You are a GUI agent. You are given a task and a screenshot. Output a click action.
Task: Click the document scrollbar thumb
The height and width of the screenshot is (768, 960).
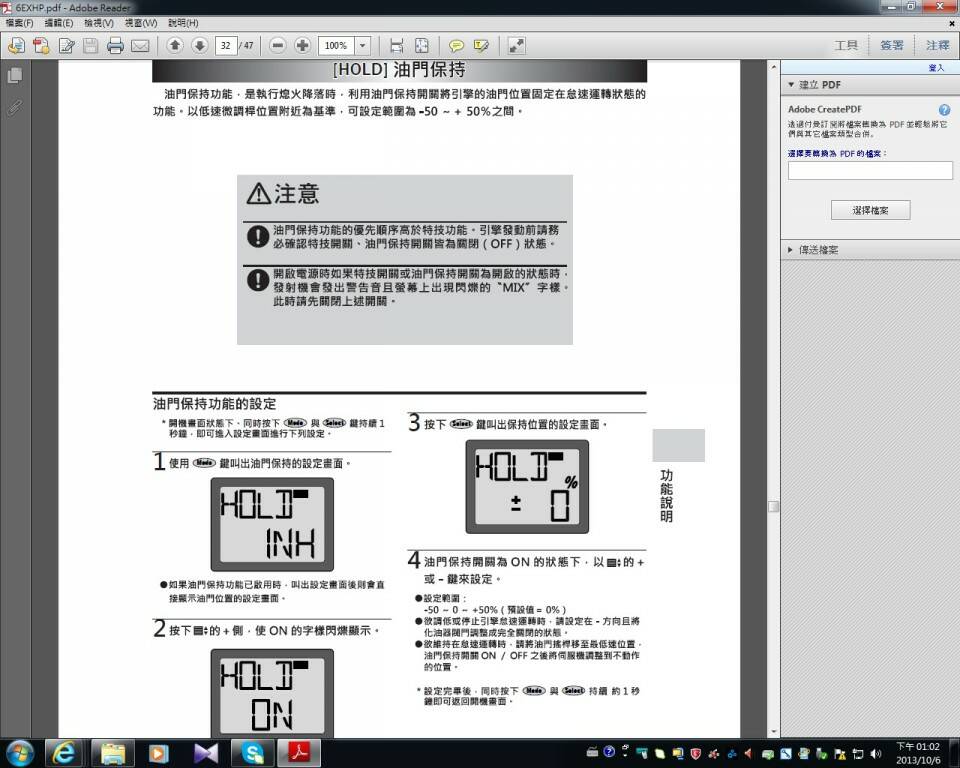774,506
